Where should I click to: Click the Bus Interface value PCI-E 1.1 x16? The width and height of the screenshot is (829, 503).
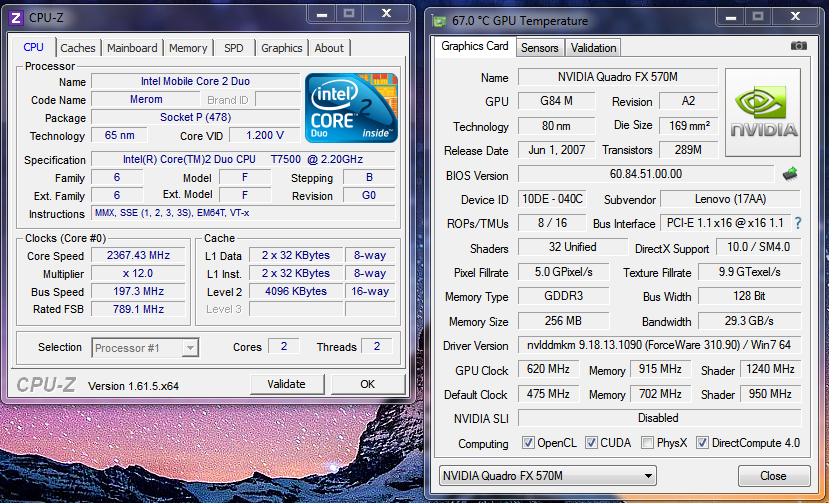point(725,223)
